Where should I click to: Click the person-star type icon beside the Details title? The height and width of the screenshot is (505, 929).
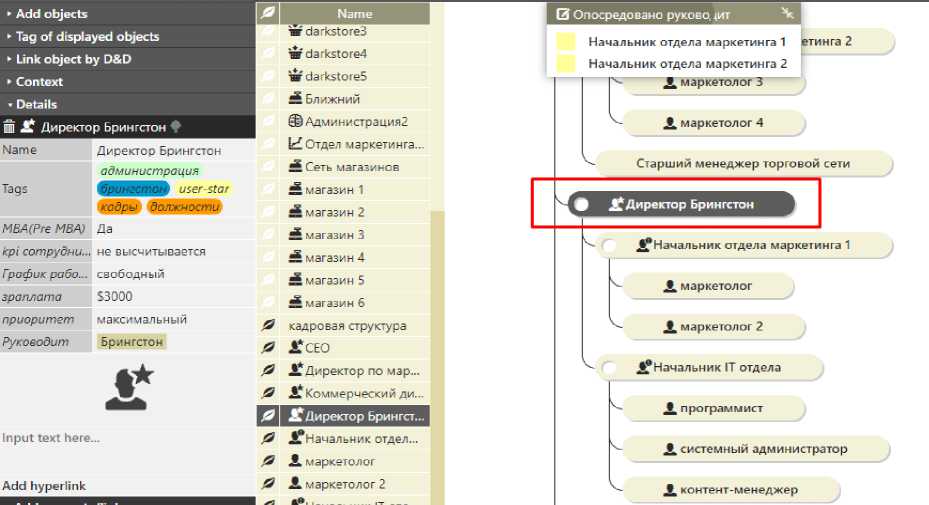click(x=28, y=126)
